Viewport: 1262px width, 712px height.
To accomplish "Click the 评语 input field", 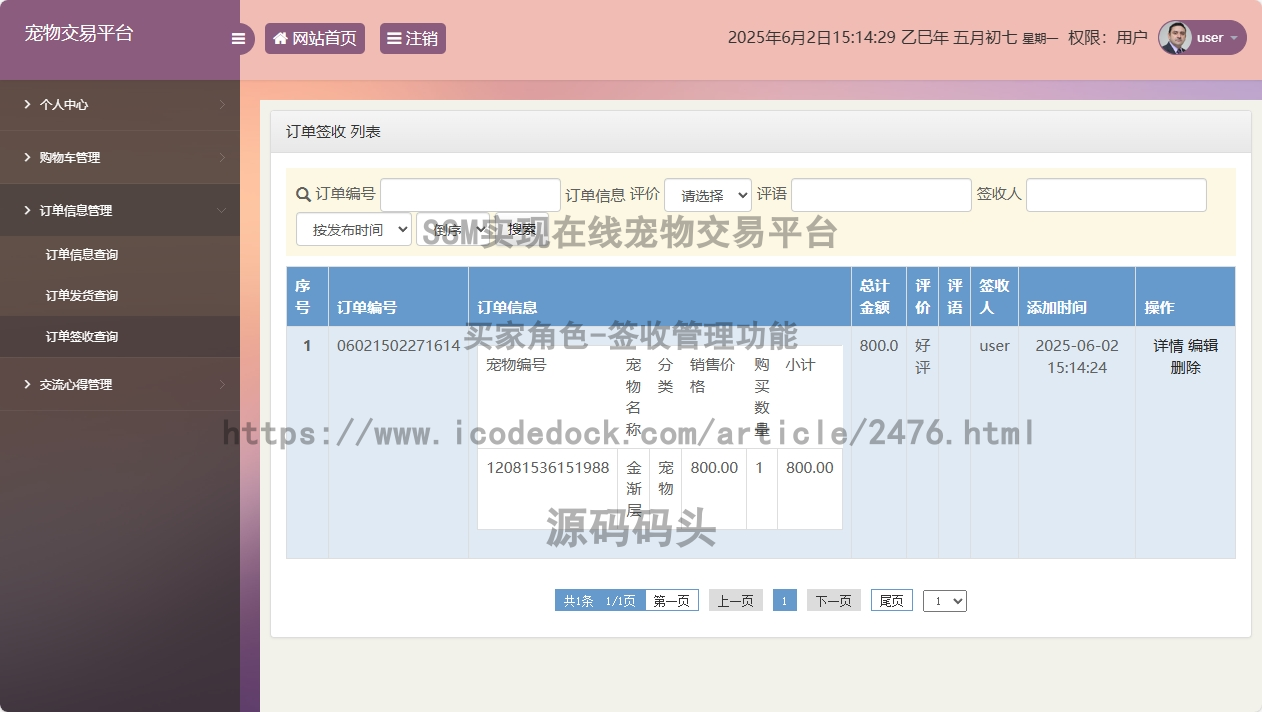I will (881, 195).
